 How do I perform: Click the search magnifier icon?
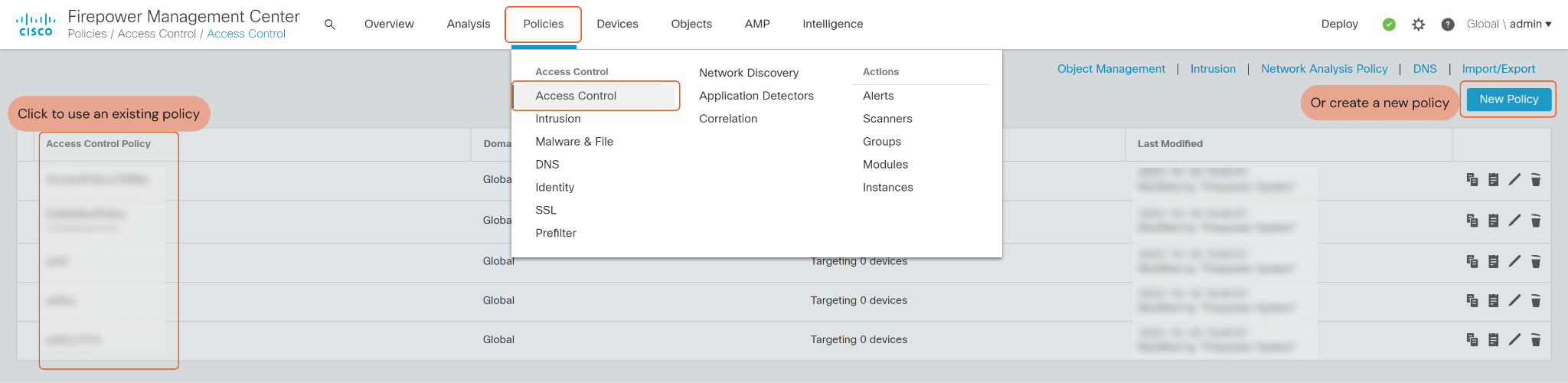tap(330, 25)
